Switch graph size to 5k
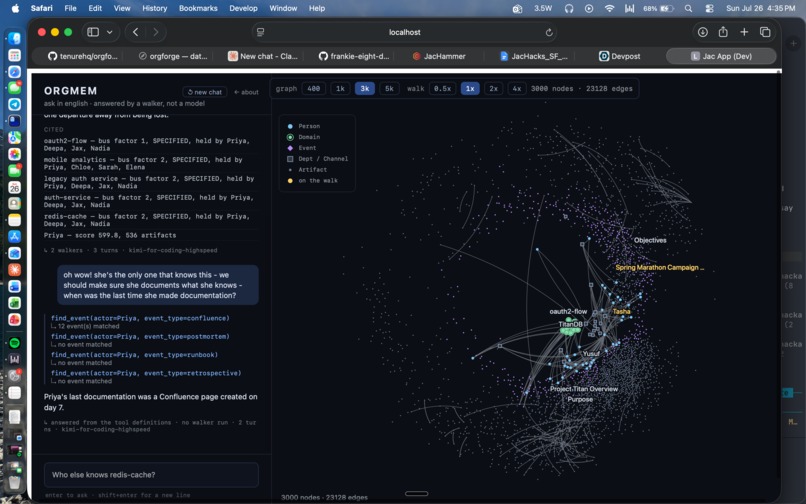 pyautogui.click(x=389, y=88)
